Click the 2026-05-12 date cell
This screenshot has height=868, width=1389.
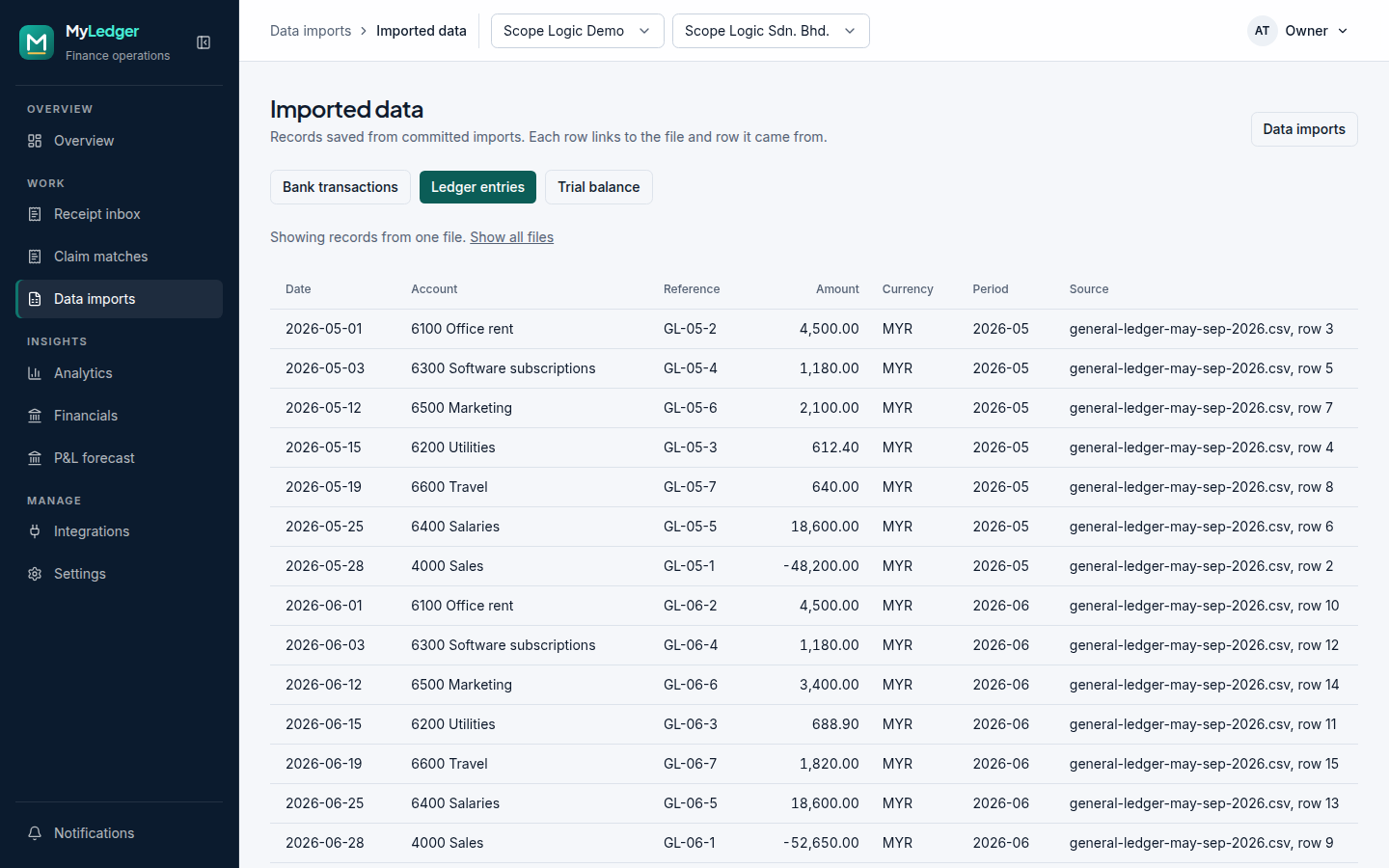click(323, 408)
